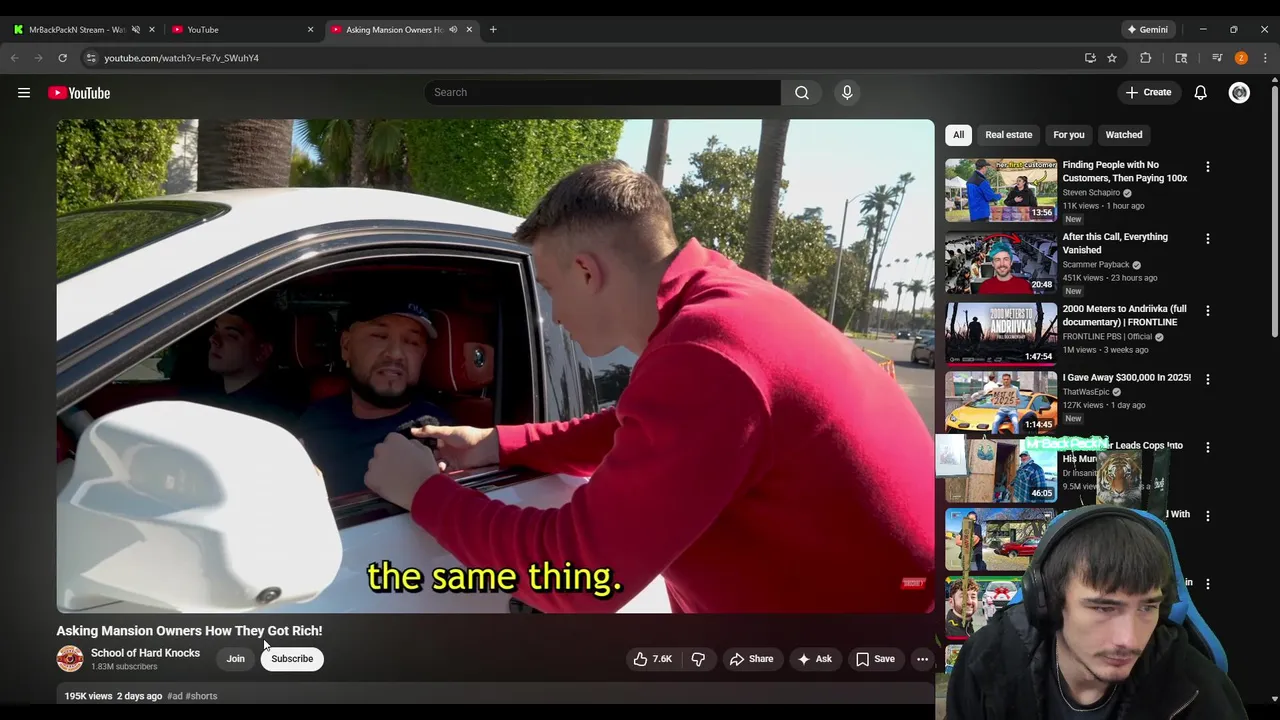Like the video with 7.6K likes
This screenshot has width=1280, height=720.
(652, 659)
